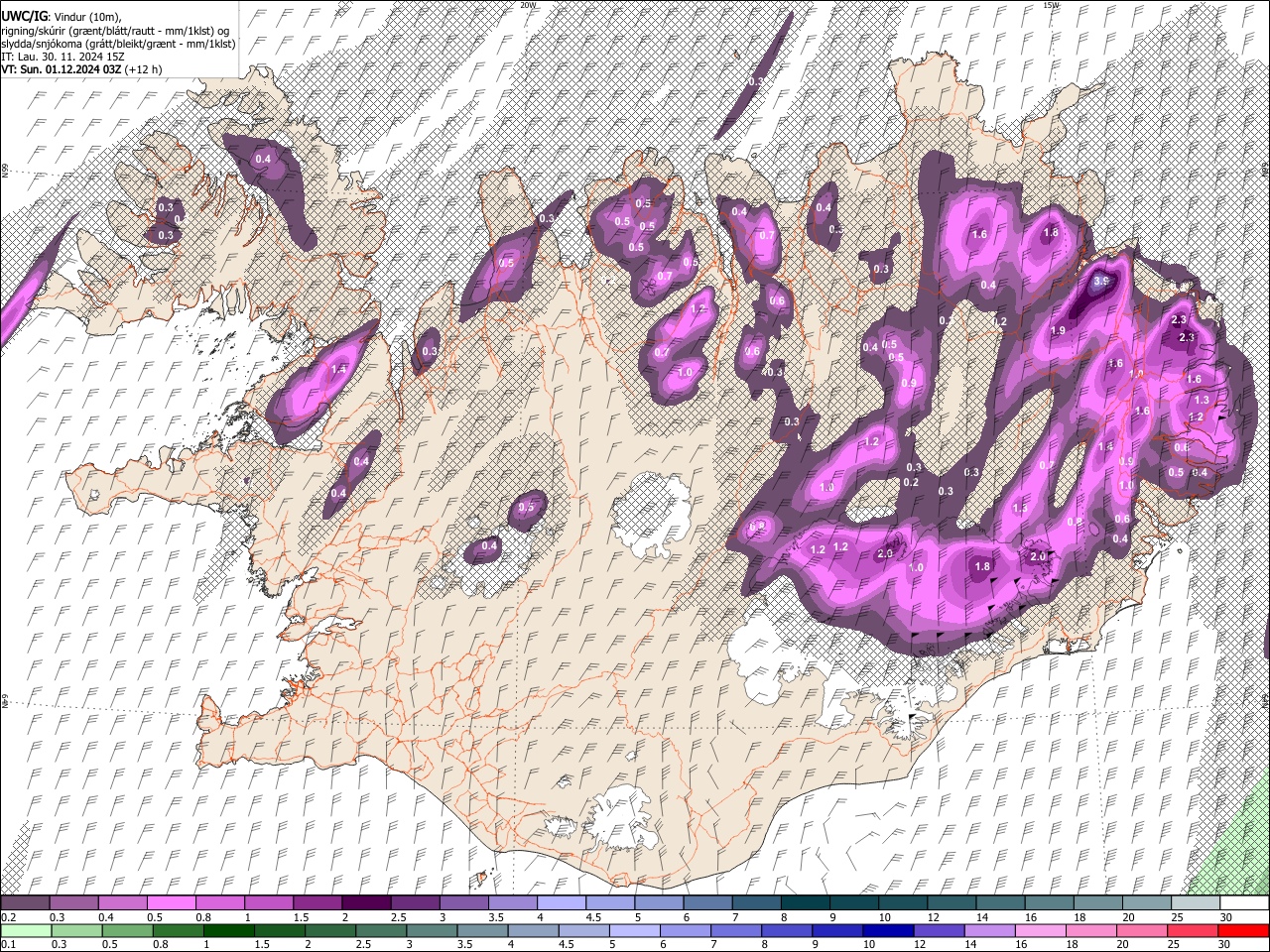Click the 0.1–0.3 palest green rain legend swatch

click(x=25, y=930)
